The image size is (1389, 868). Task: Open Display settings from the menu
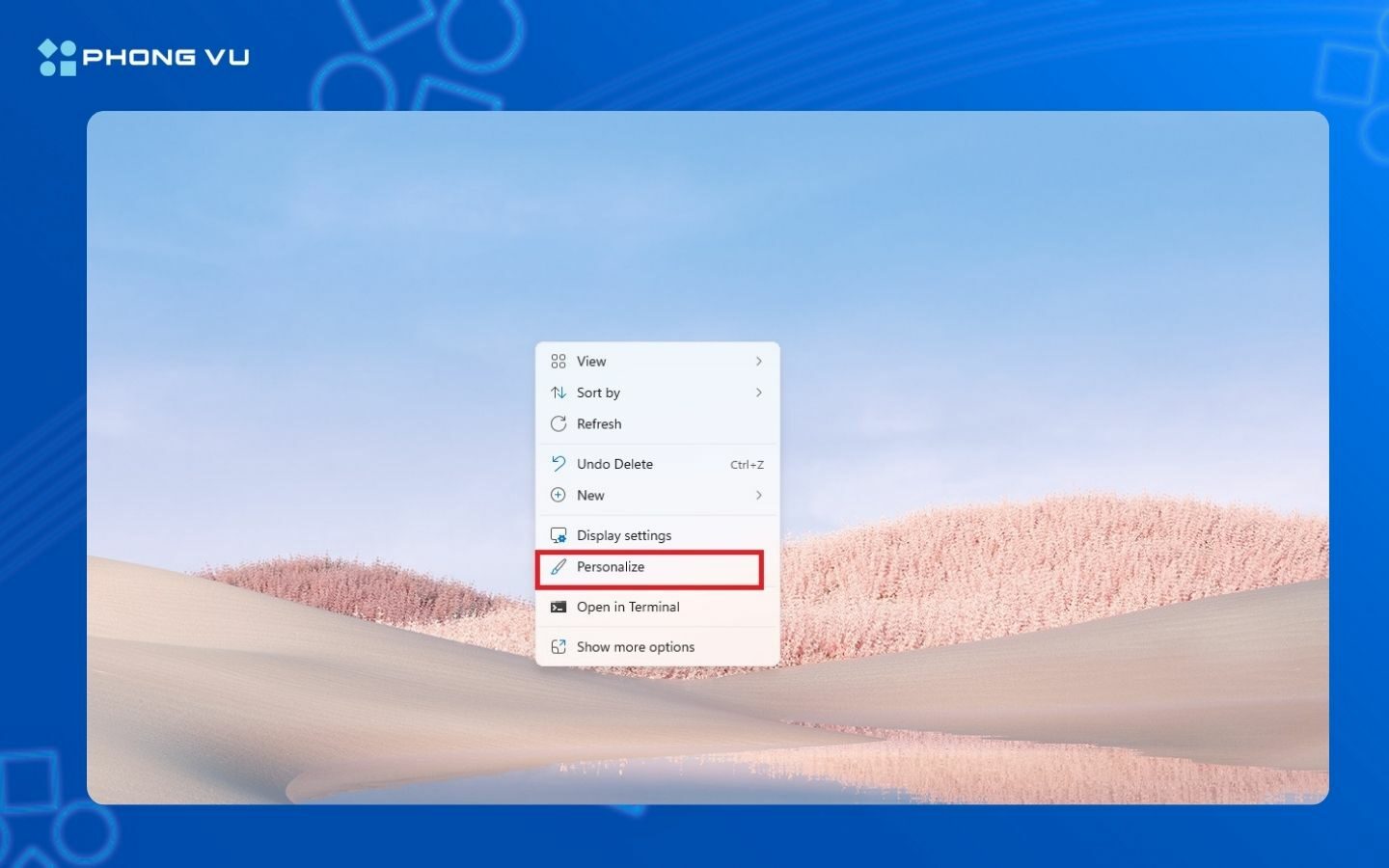coord(657,535)
